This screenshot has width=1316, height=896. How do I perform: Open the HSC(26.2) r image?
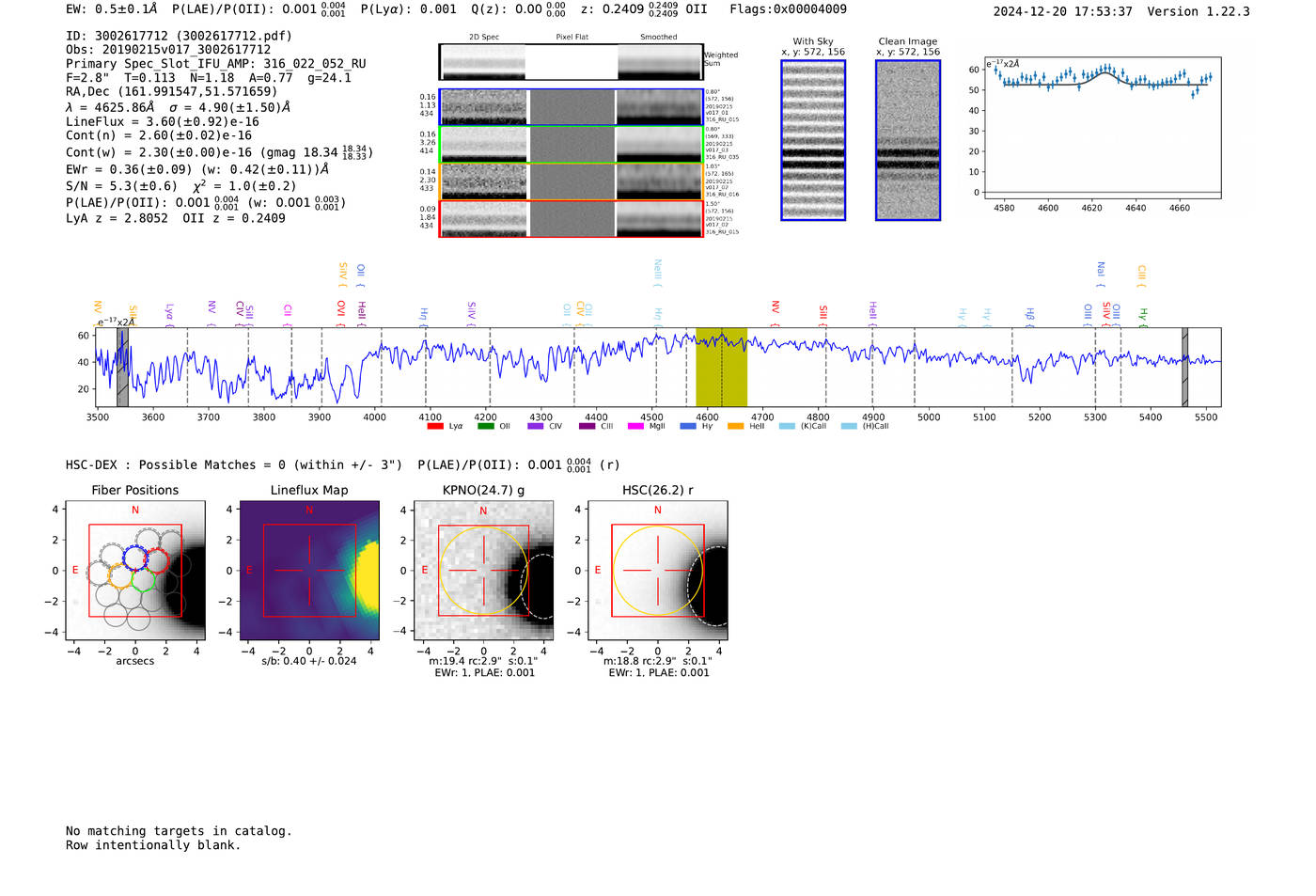pyautogui.click(x=657, y=571)
